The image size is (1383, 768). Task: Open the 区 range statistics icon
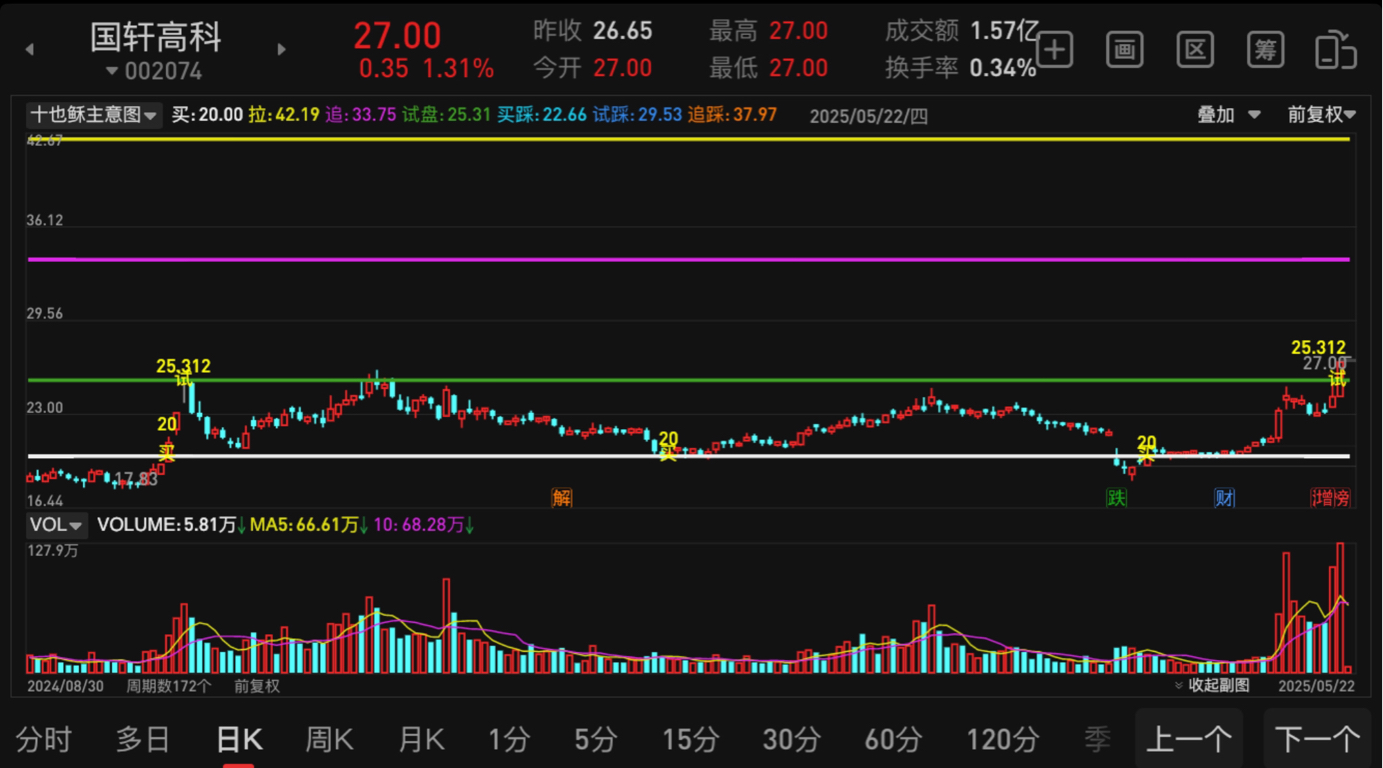tap(1195, 49)
